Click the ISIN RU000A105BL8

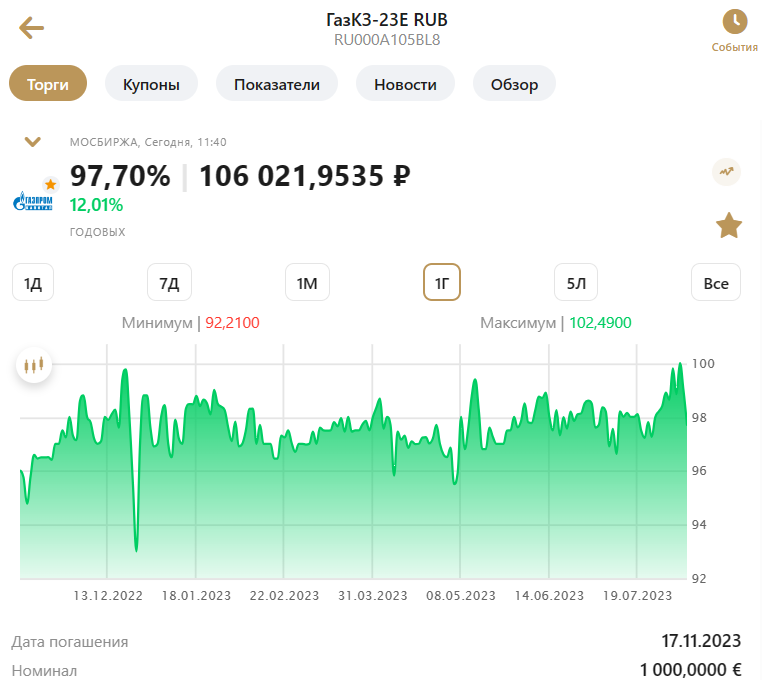coord(387,40)
